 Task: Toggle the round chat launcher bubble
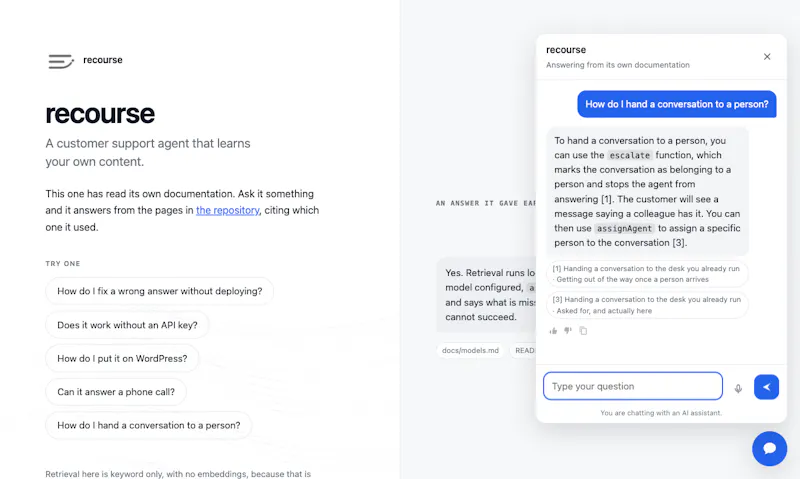[769, 448]
